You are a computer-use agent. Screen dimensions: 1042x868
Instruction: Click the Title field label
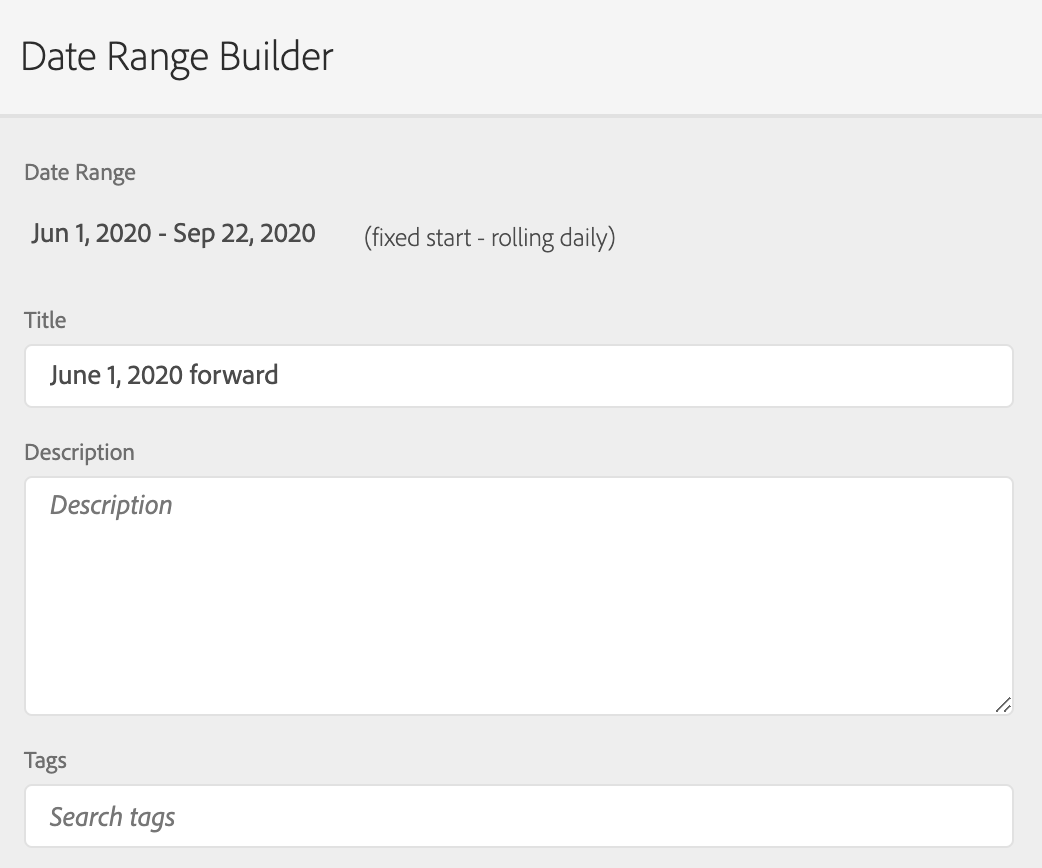pos(45,320)
